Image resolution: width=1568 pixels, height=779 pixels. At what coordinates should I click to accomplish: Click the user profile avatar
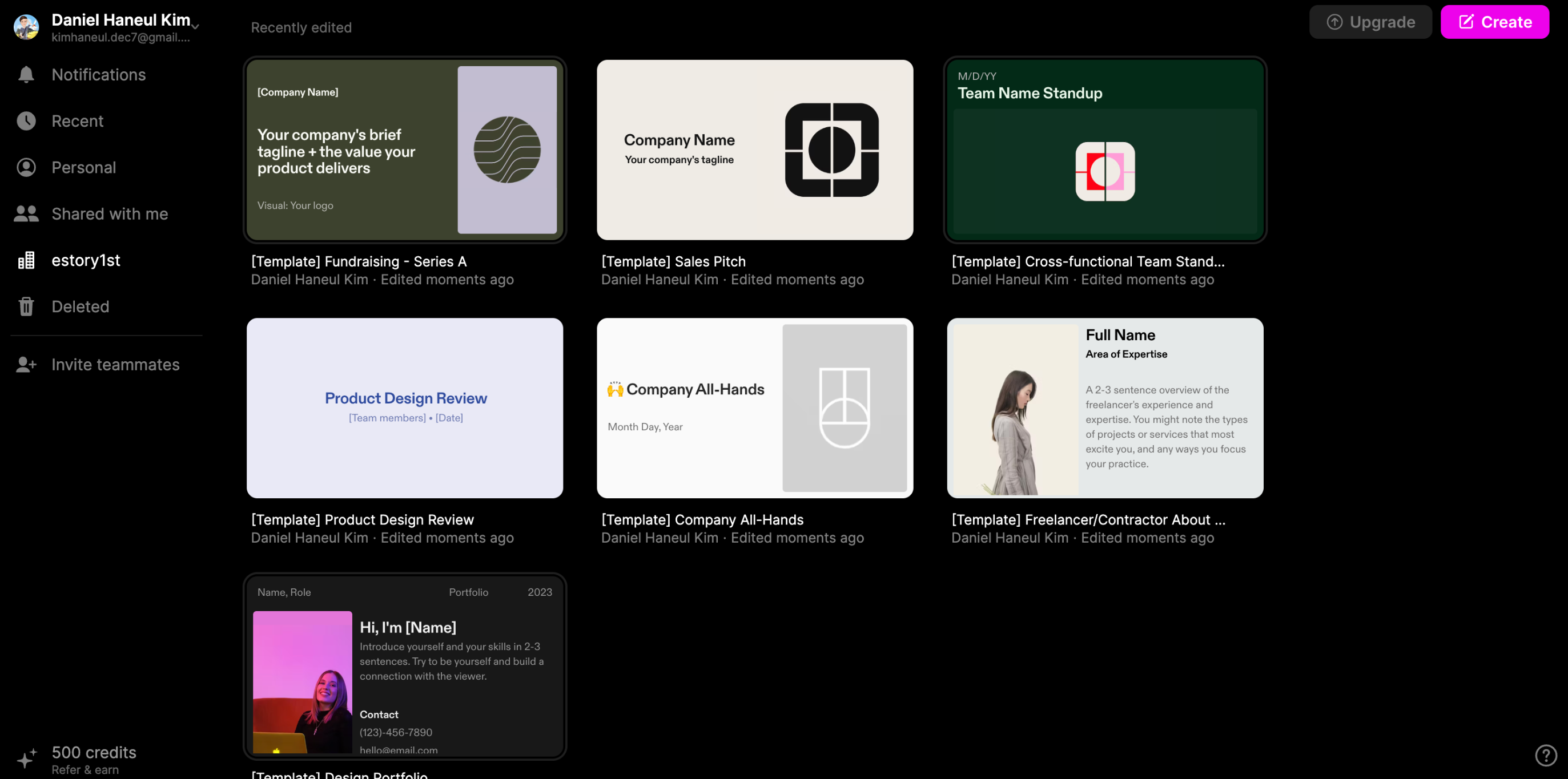pos(26,27)
